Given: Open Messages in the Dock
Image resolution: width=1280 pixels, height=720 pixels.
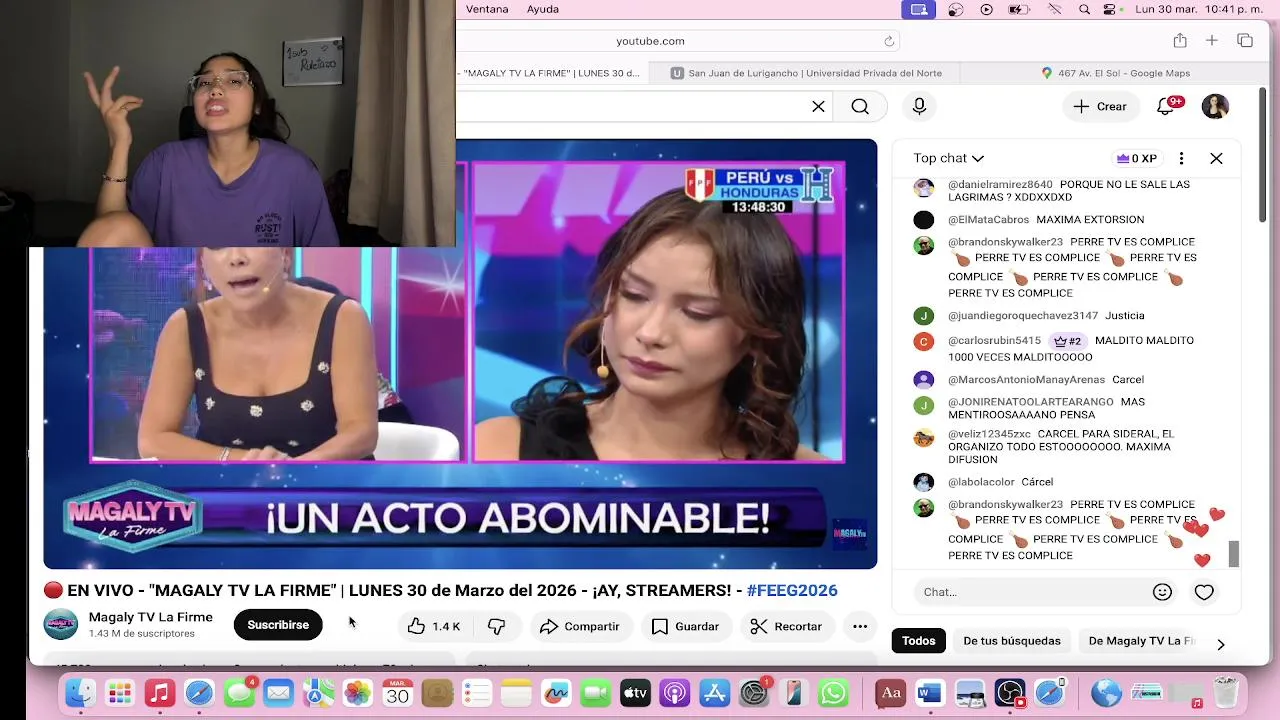Looking at the screenshot, I should (239, 693).
